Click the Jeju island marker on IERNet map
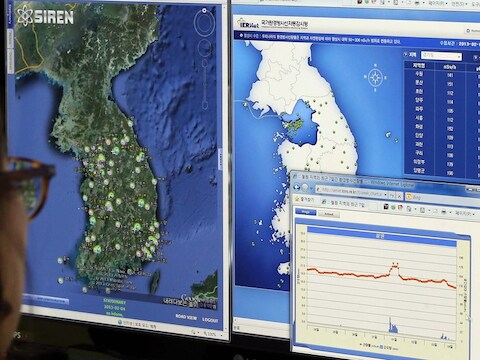 [x=283, y=269]
